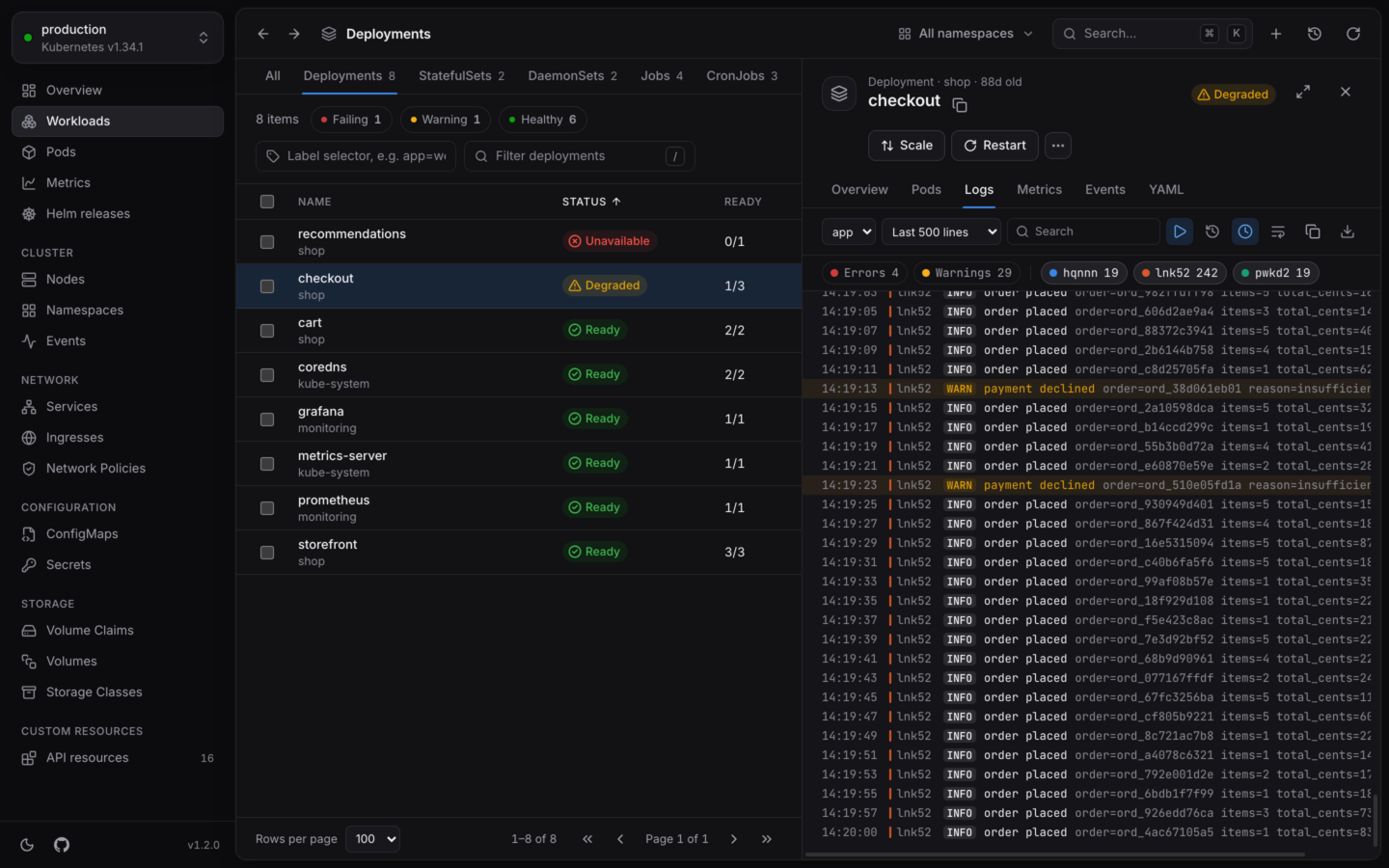Toggle the timestamps clock icon in log toolbar
The image size is (1389, 868).
click(1245, 231)
